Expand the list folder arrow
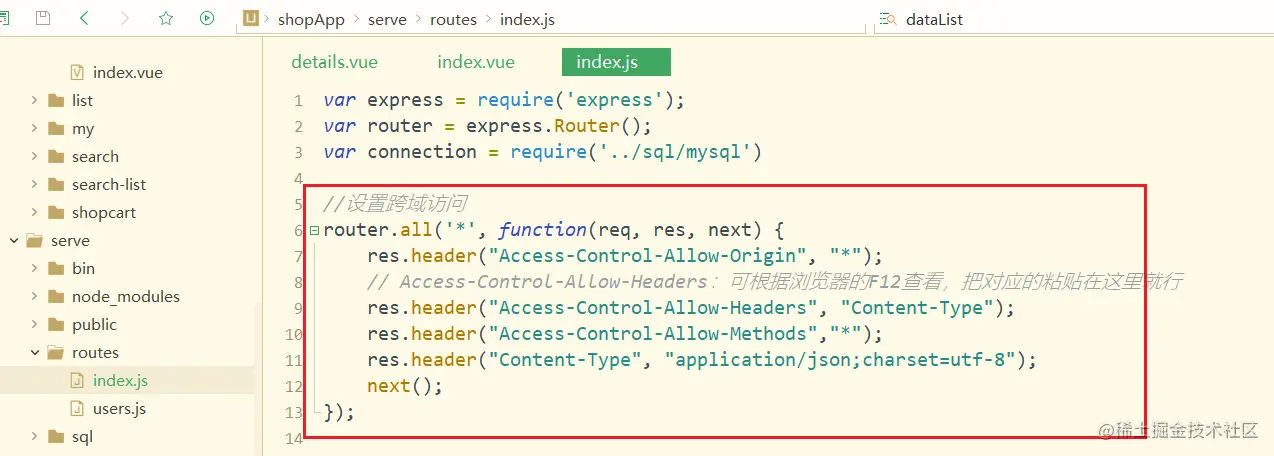The height and width of the screenshot is (456, 1274). click(x=34, y=100)
